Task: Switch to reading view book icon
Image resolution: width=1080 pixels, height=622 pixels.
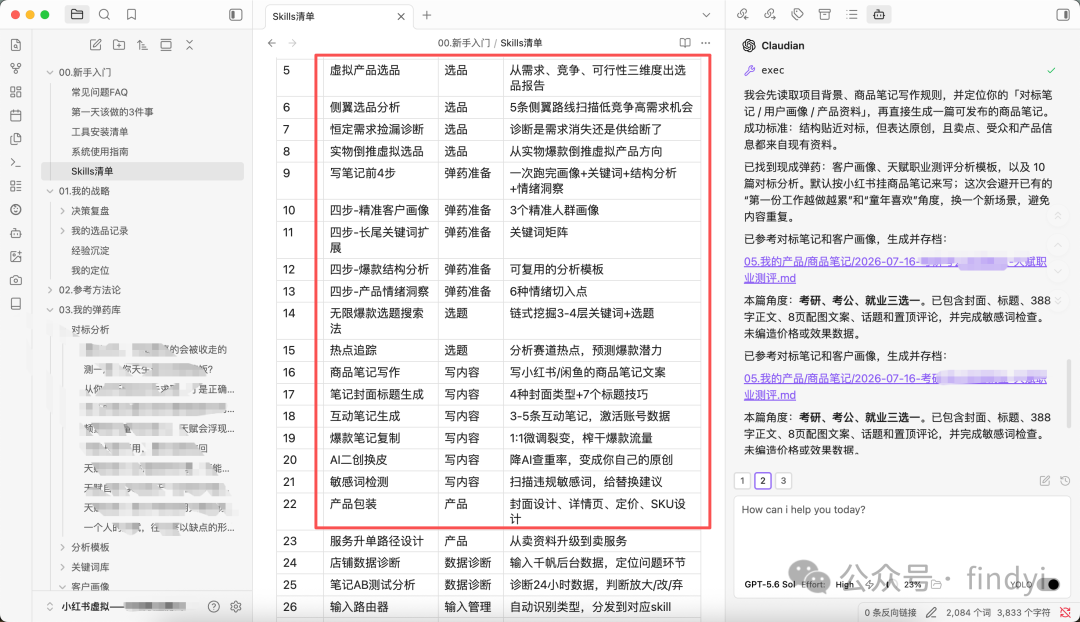Action: point(685,43)
